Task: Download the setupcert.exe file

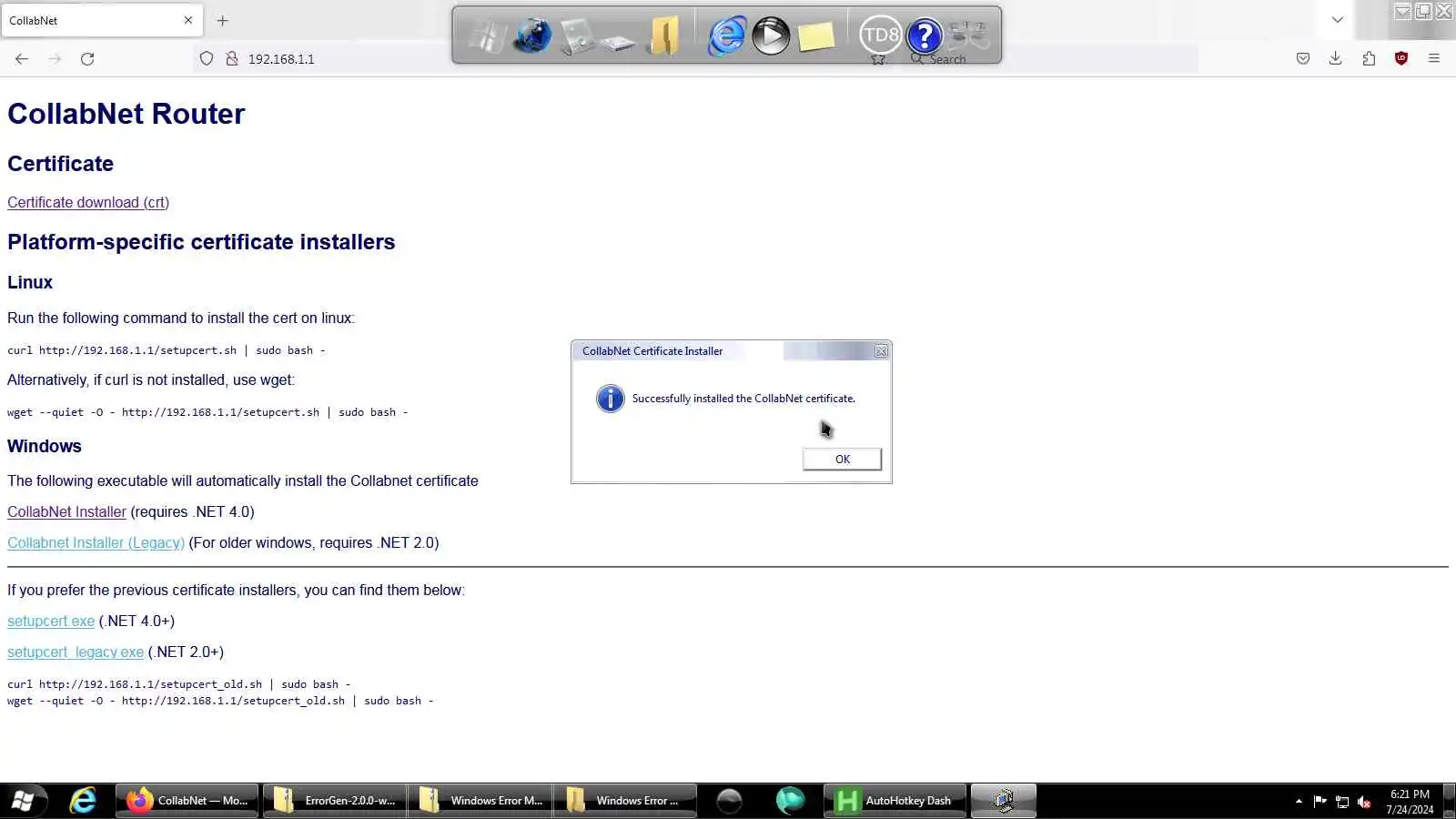Action: click(x=51, y=621)
